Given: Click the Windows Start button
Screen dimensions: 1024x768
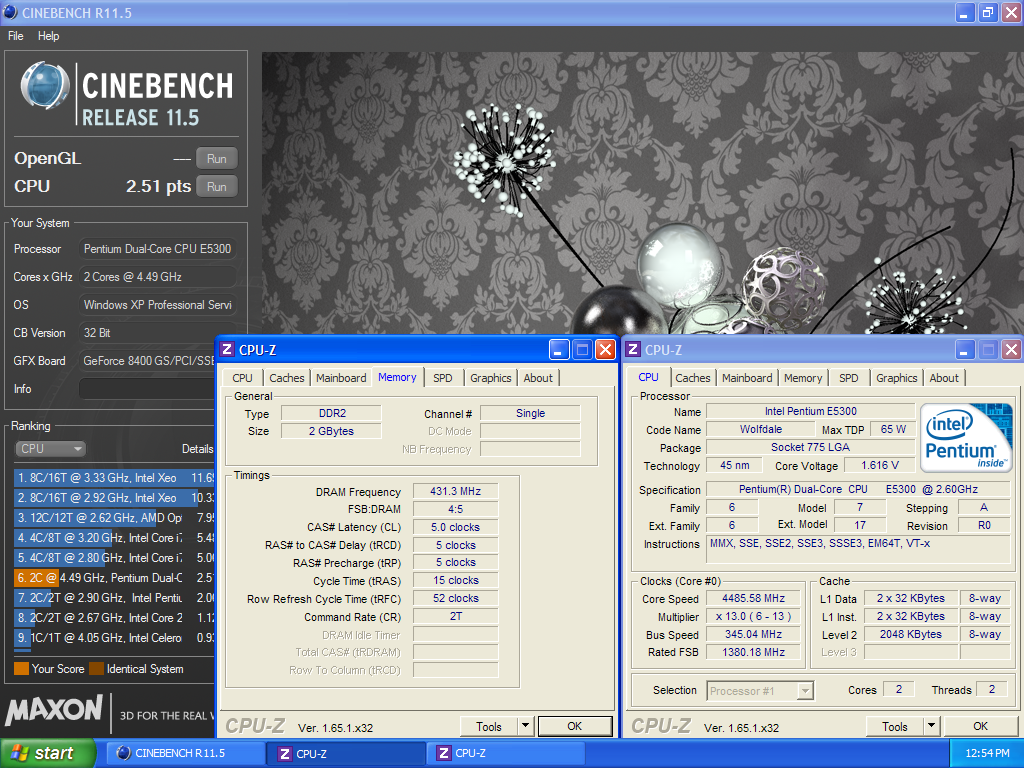Looking at the screenshot, I should pos(47,754).
